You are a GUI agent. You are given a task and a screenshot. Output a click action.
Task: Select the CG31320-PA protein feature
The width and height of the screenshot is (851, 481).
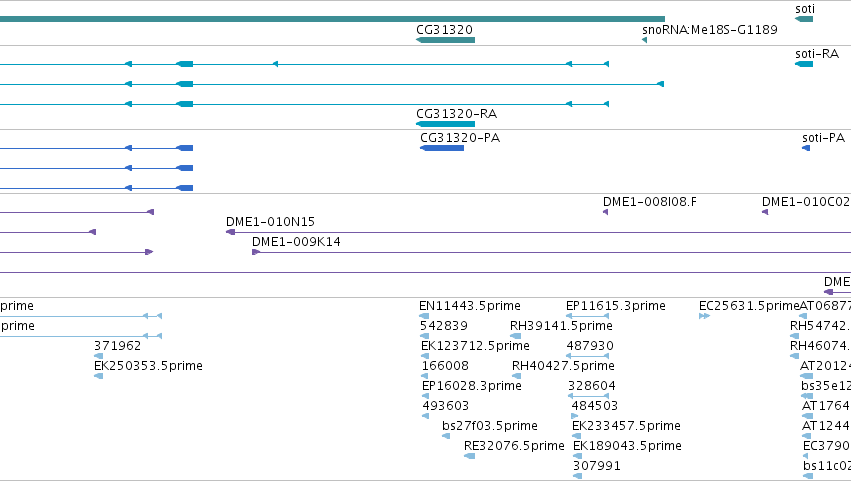tap(442, 148)
